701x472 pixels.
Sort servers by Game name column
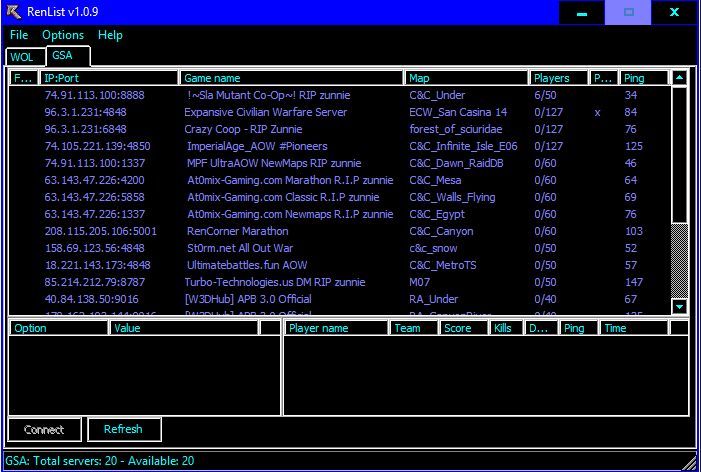click(291, 78)
